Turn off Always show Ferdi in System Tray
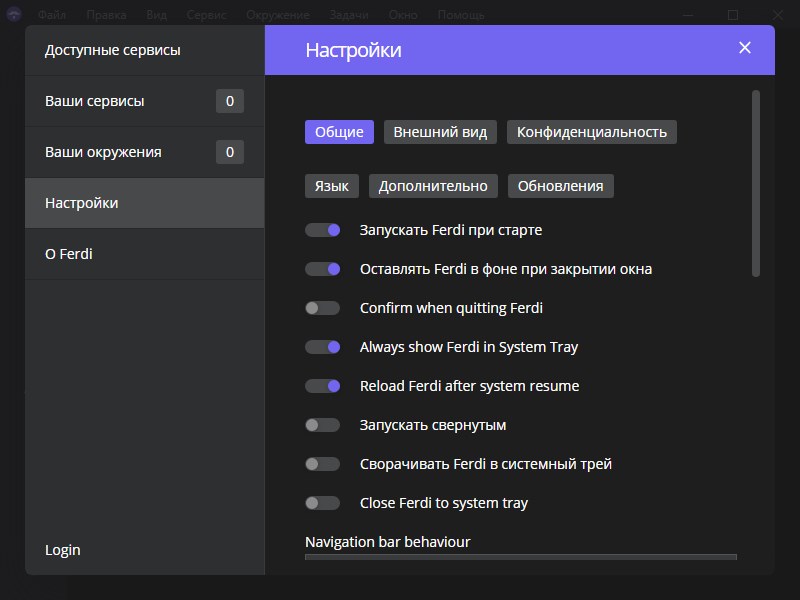Image resolution: width=800 pixels, height=600 pixels. 323,347
